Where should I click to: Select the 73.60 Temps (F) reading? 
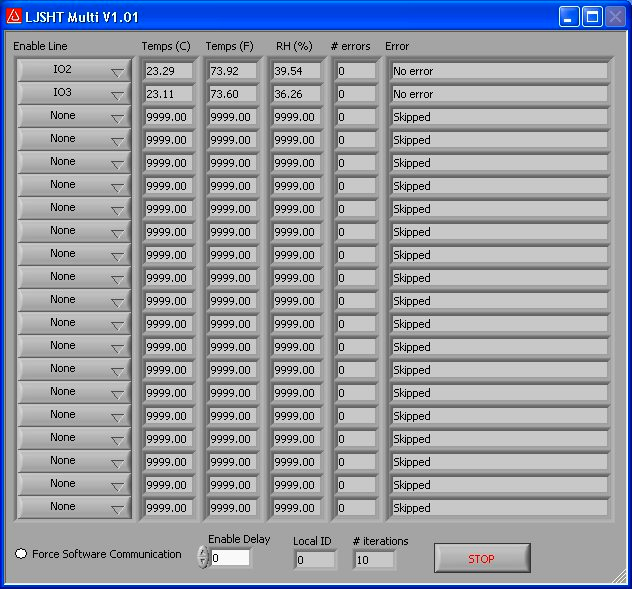pyautogui.click(x=232, y=94)
